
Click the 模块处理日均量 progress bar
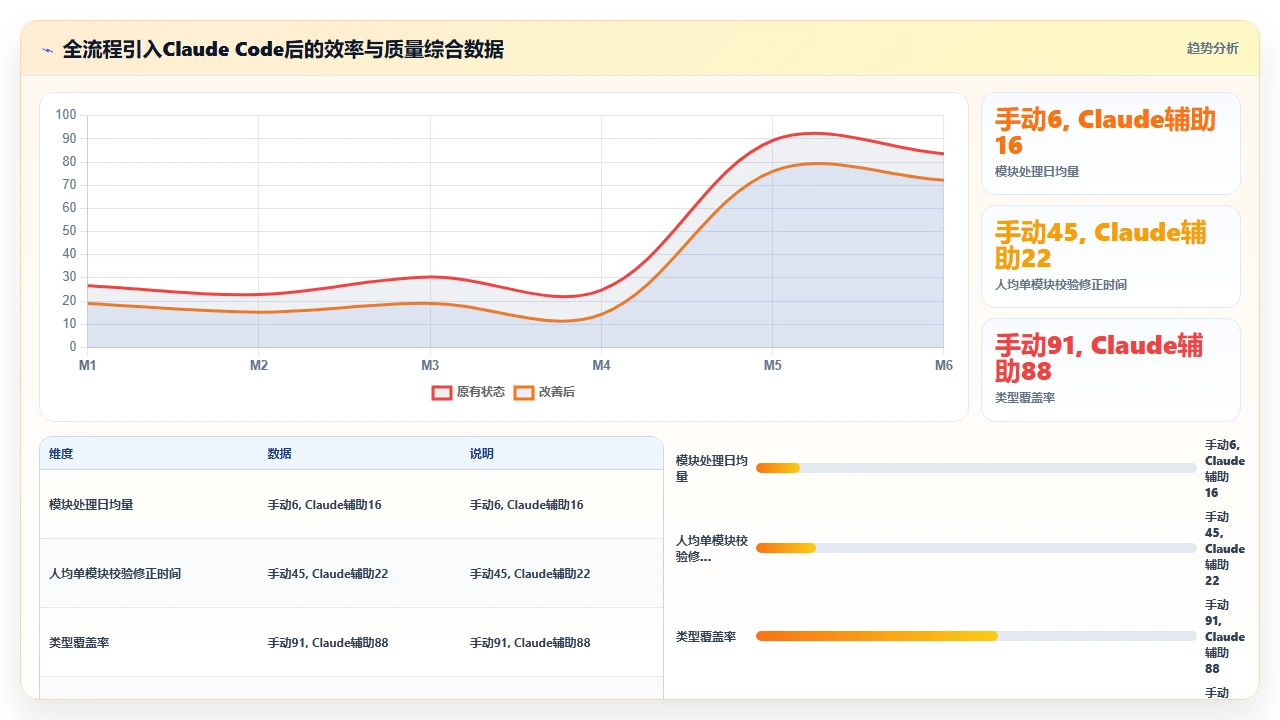[976, 468]
